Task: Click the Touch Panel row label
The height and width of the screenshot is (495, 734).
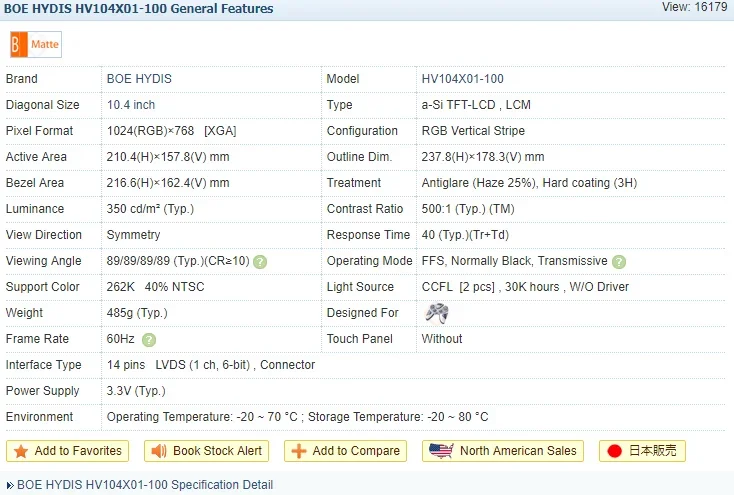Action: tap(360, 339)
